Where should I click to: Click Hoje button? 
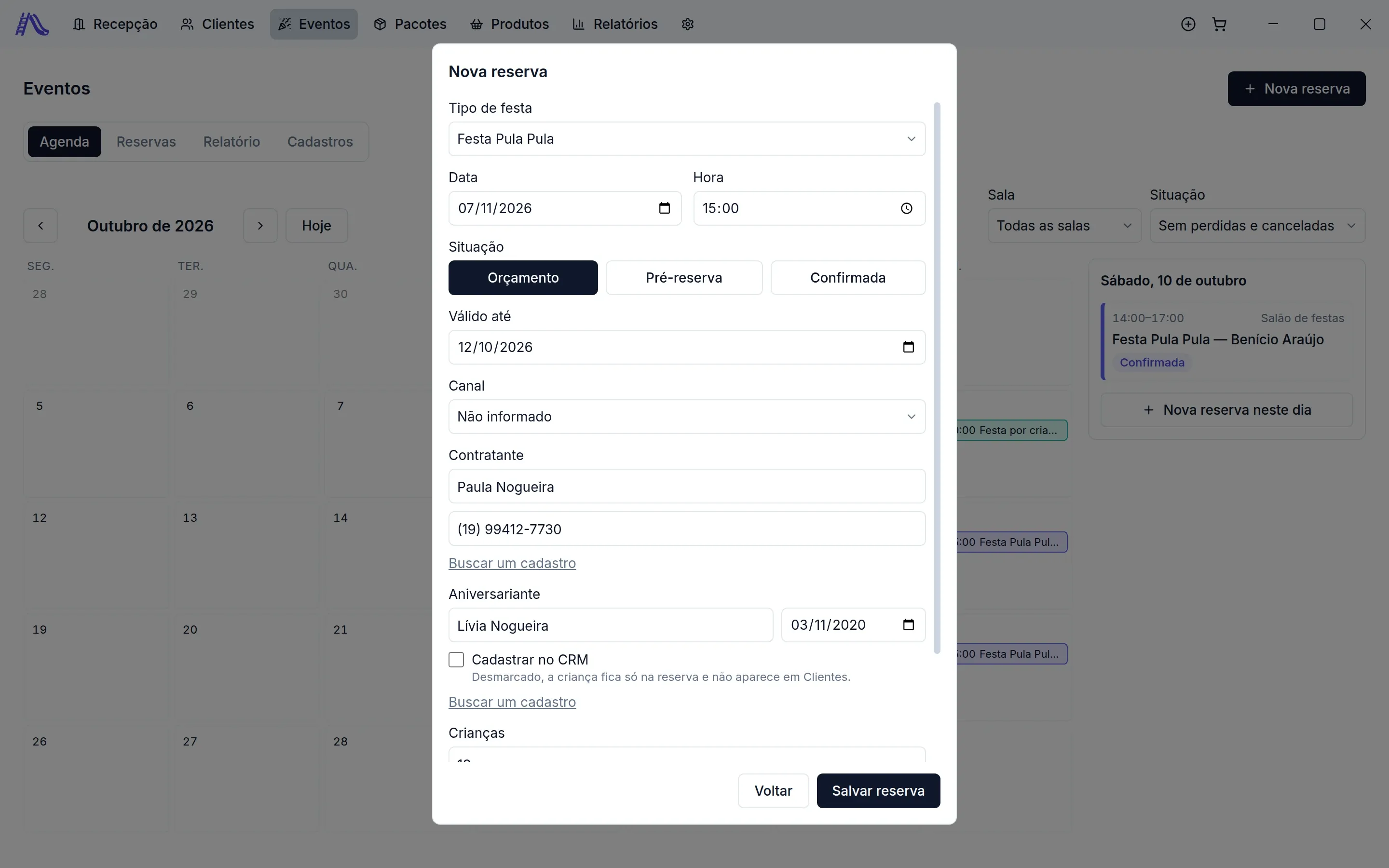click(x=317, y=226)
